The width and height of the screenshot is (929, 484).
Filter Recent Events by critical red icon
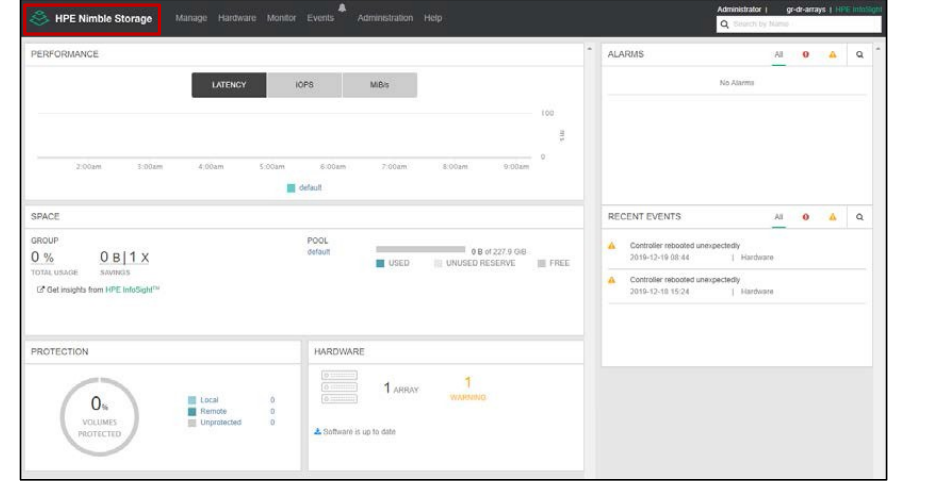tap(806, 217)
